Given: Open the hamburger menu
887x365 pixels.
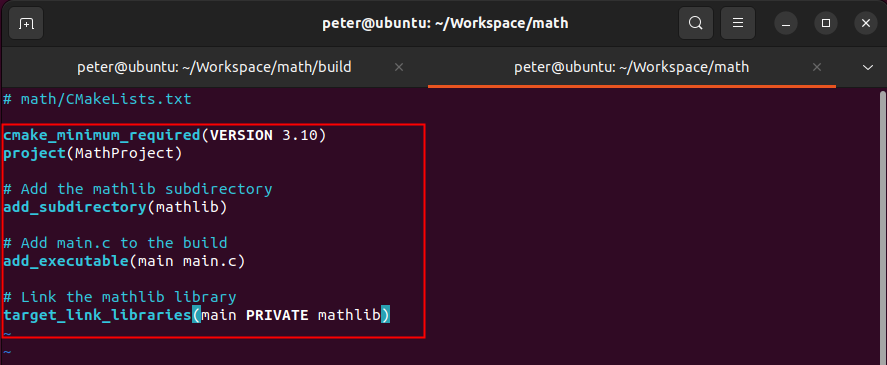Looking at the screenshot, I should [x=738, y=23].
